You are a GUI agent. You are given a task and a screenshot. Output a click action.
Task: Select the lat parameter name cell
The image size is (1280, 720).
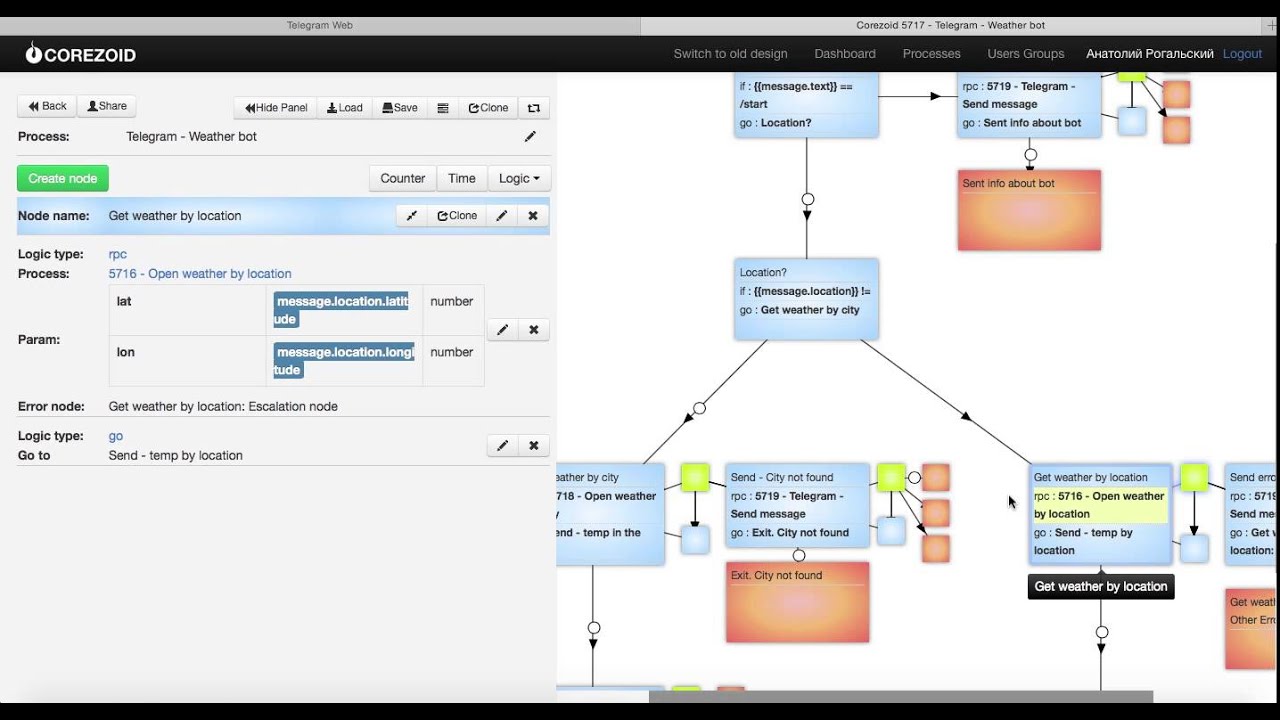pos(188,310)
